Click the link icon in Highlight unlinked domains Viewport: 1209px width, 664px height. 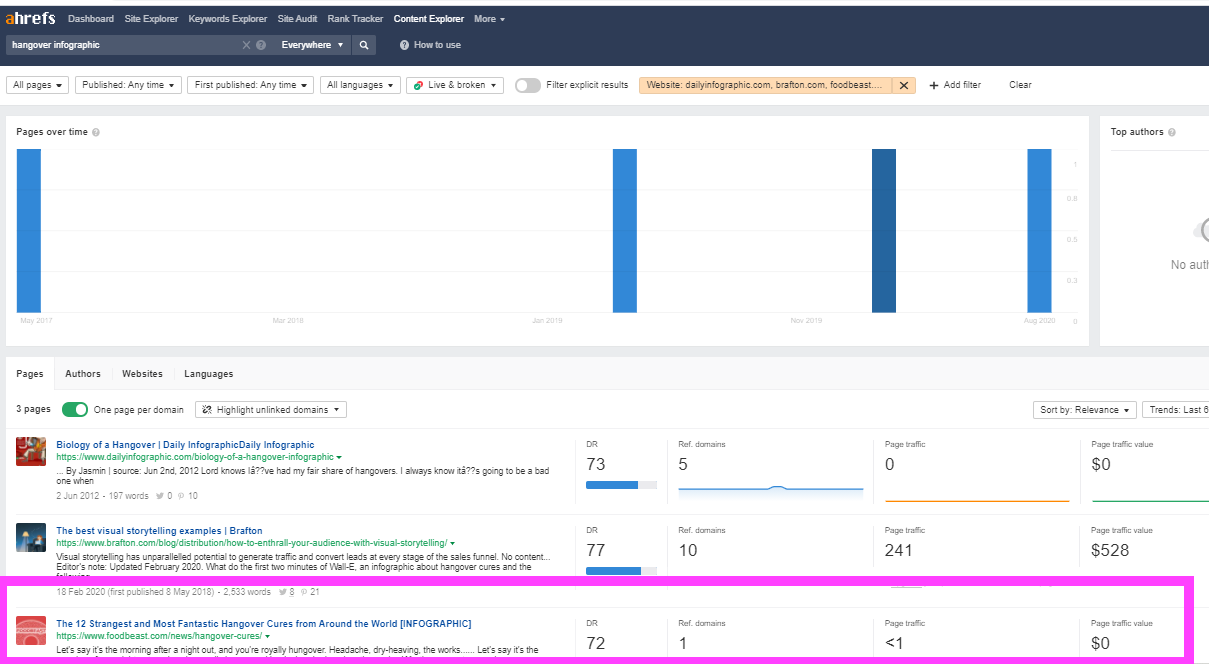tap(207, 410)
